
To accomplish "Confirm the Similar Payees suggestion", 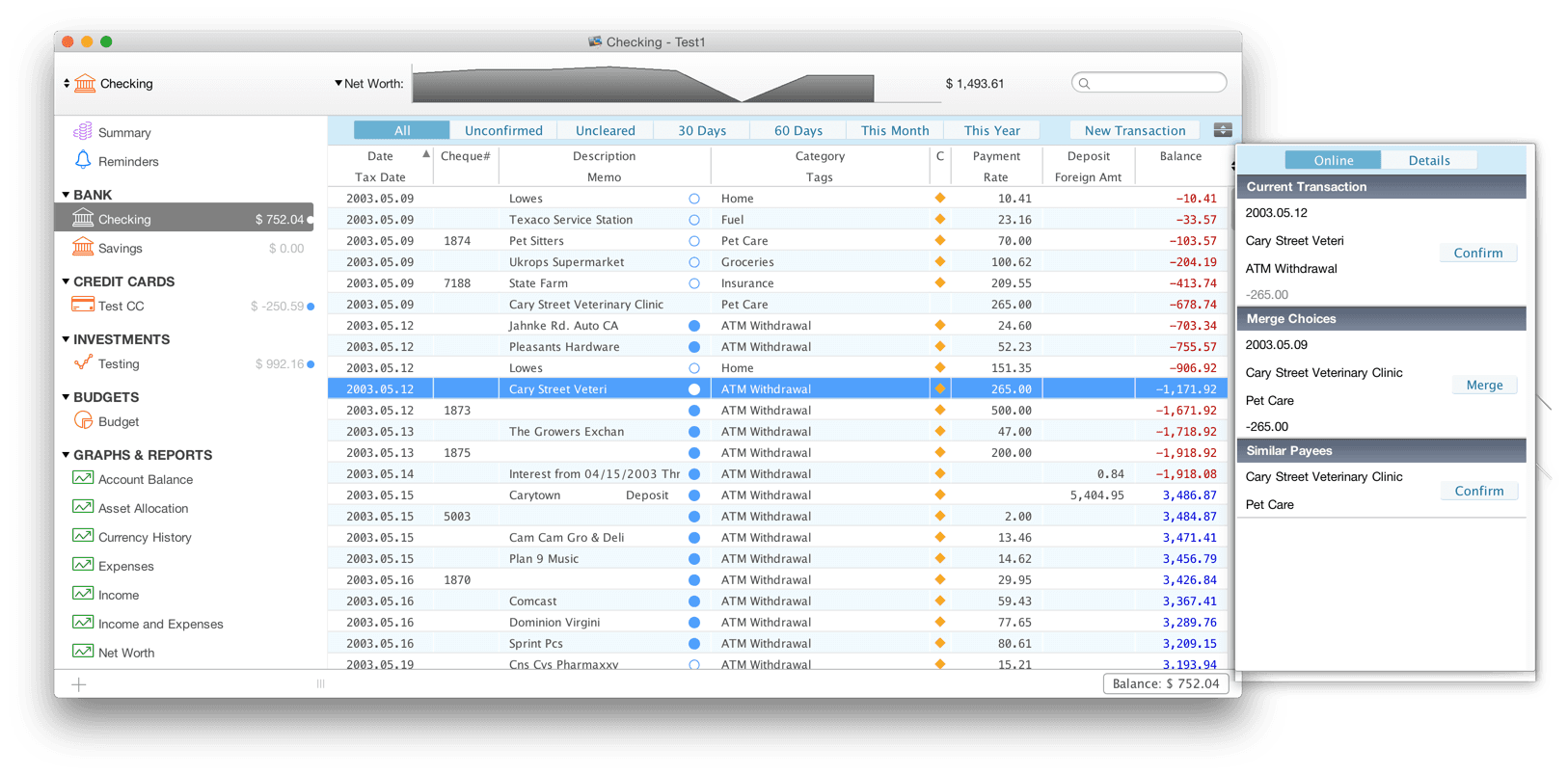I will (1479, 491).
